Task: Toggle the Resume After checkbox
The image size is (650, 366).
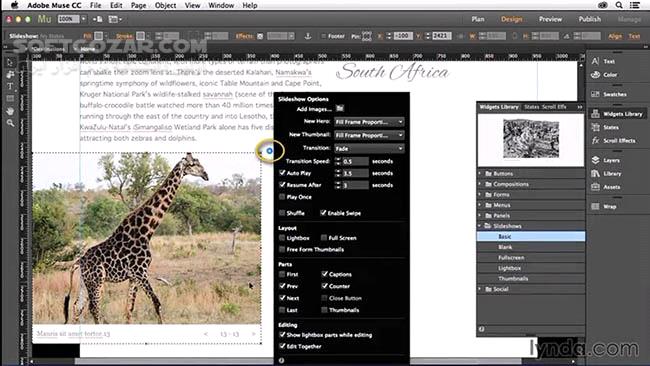Action: tap(282, 184)
